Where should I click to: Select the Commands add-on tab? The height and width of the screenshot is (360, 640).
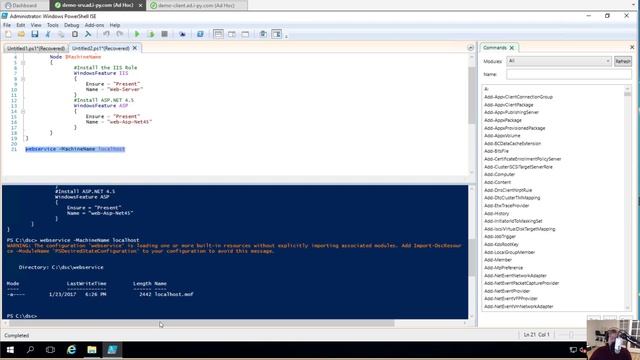[494, 48]
